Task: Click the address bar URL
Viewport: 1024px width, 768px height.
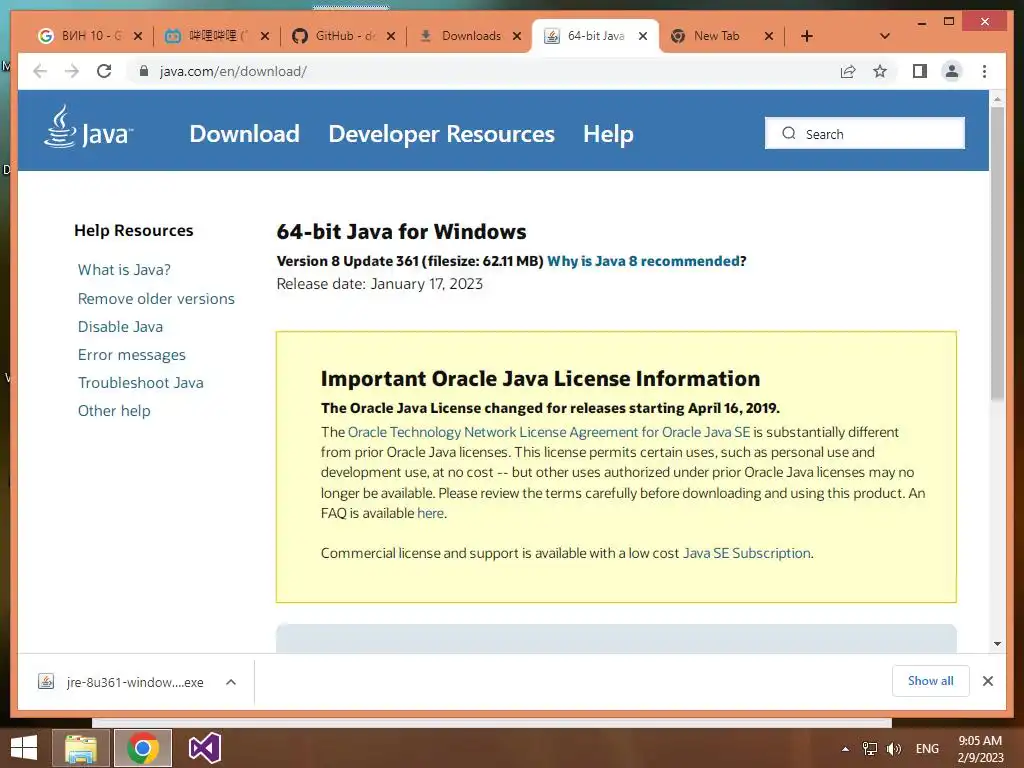Action: (x=233, y=71)
